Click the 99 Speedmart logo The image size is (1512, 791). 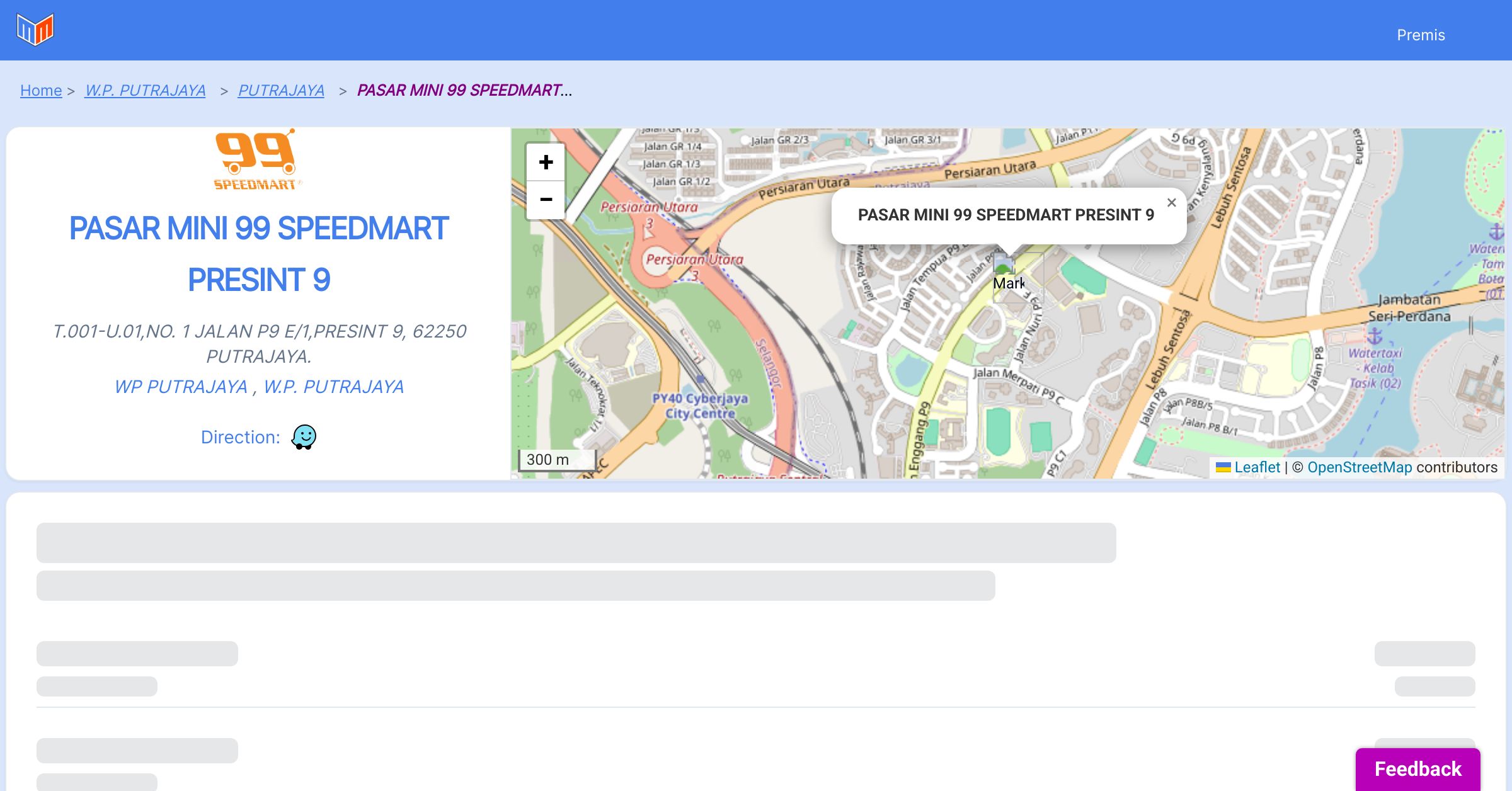(258, 160)
